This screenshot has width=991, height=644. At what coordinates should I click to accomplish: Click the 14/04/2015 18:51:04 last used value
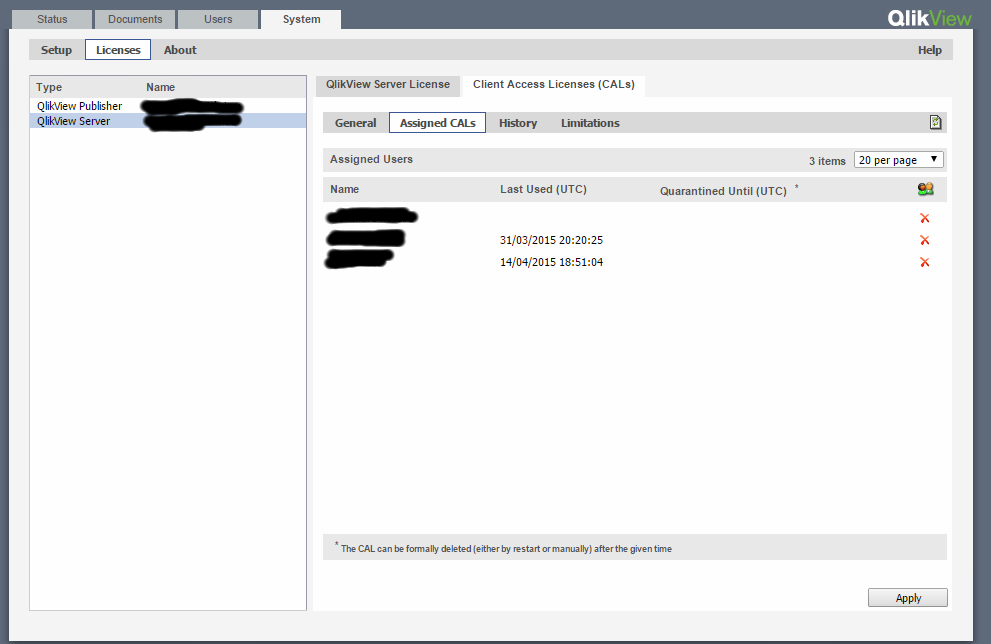coord(551,262)
